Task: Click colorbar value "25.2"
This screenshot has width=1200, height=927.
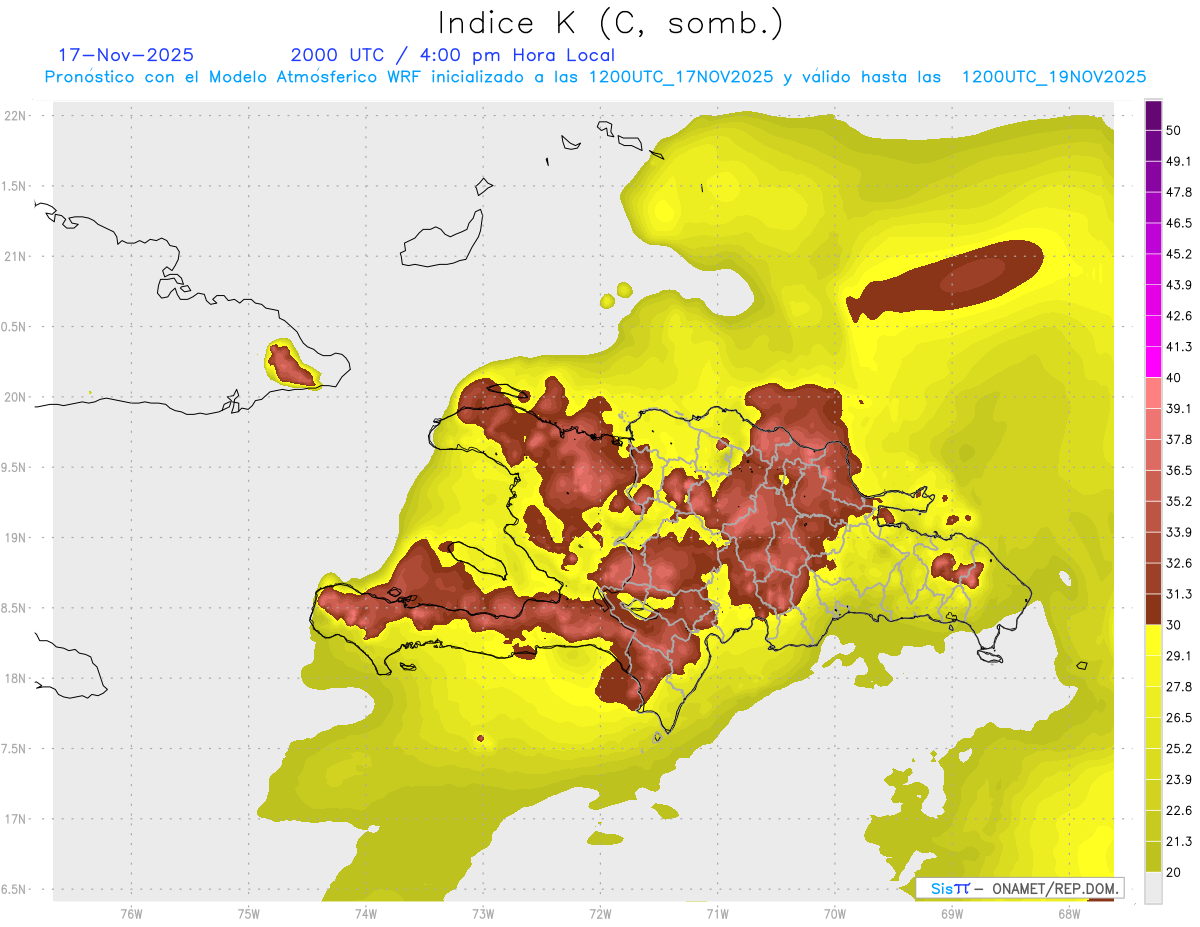Action: 1179,748
